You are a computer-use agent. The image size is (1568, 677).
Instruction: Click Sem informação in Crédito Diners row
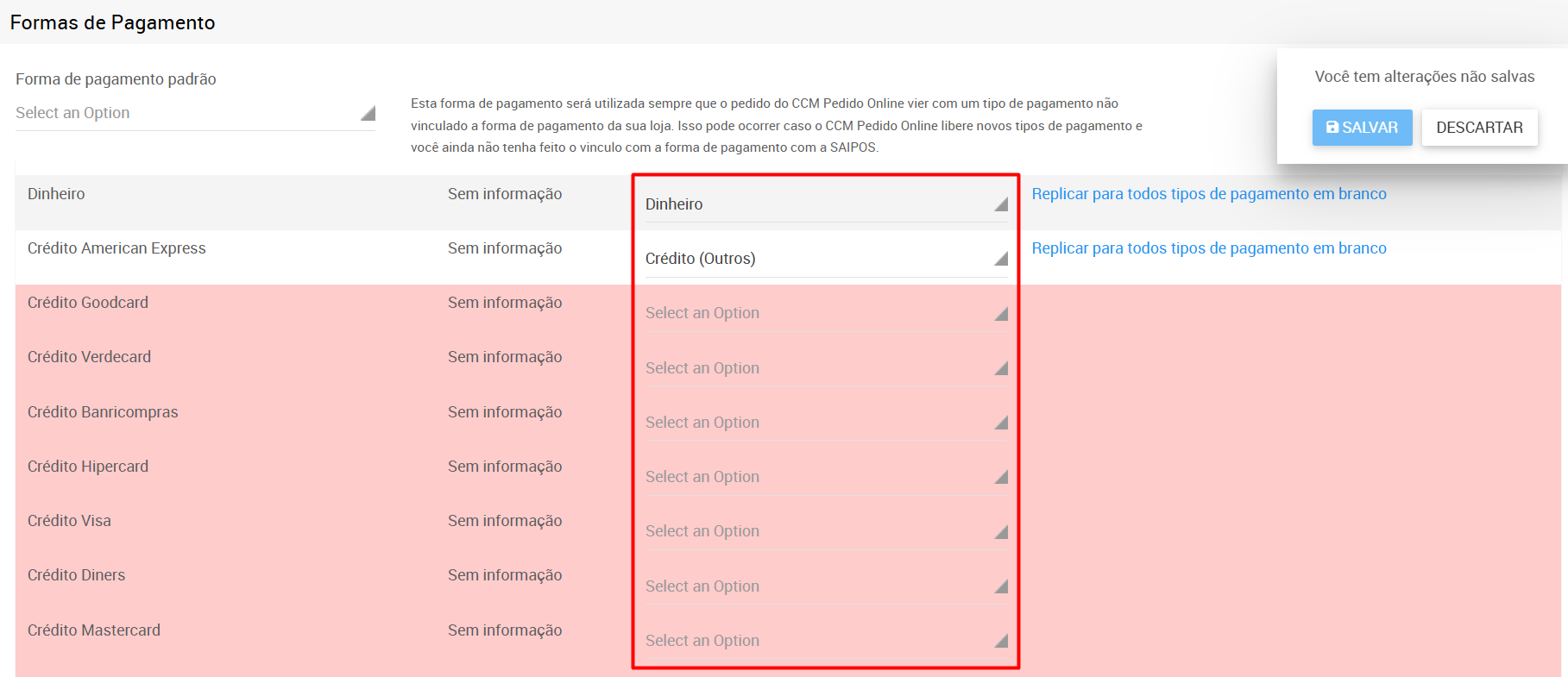505,575
